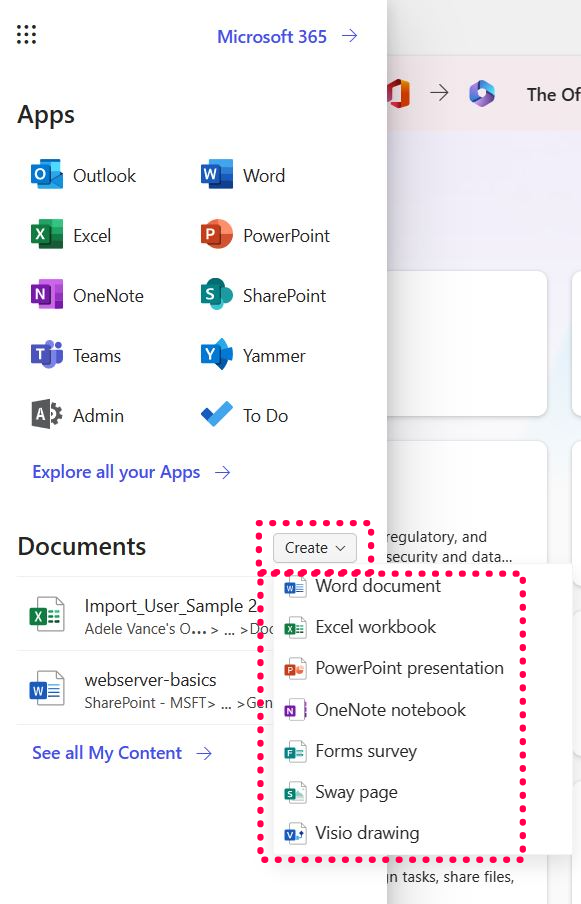Choose OneNote notebook from Create menu
Image resolution: width=581 pixels, height=904 pixels.
[390, 710]
